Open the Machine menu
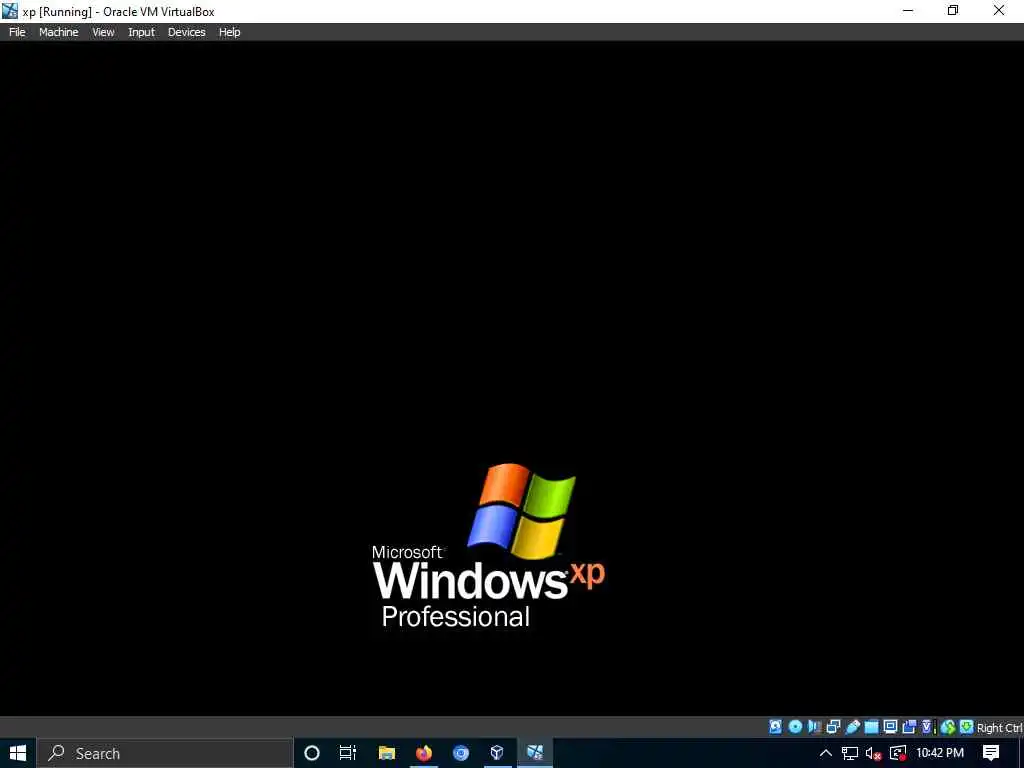 click(58, 32)
